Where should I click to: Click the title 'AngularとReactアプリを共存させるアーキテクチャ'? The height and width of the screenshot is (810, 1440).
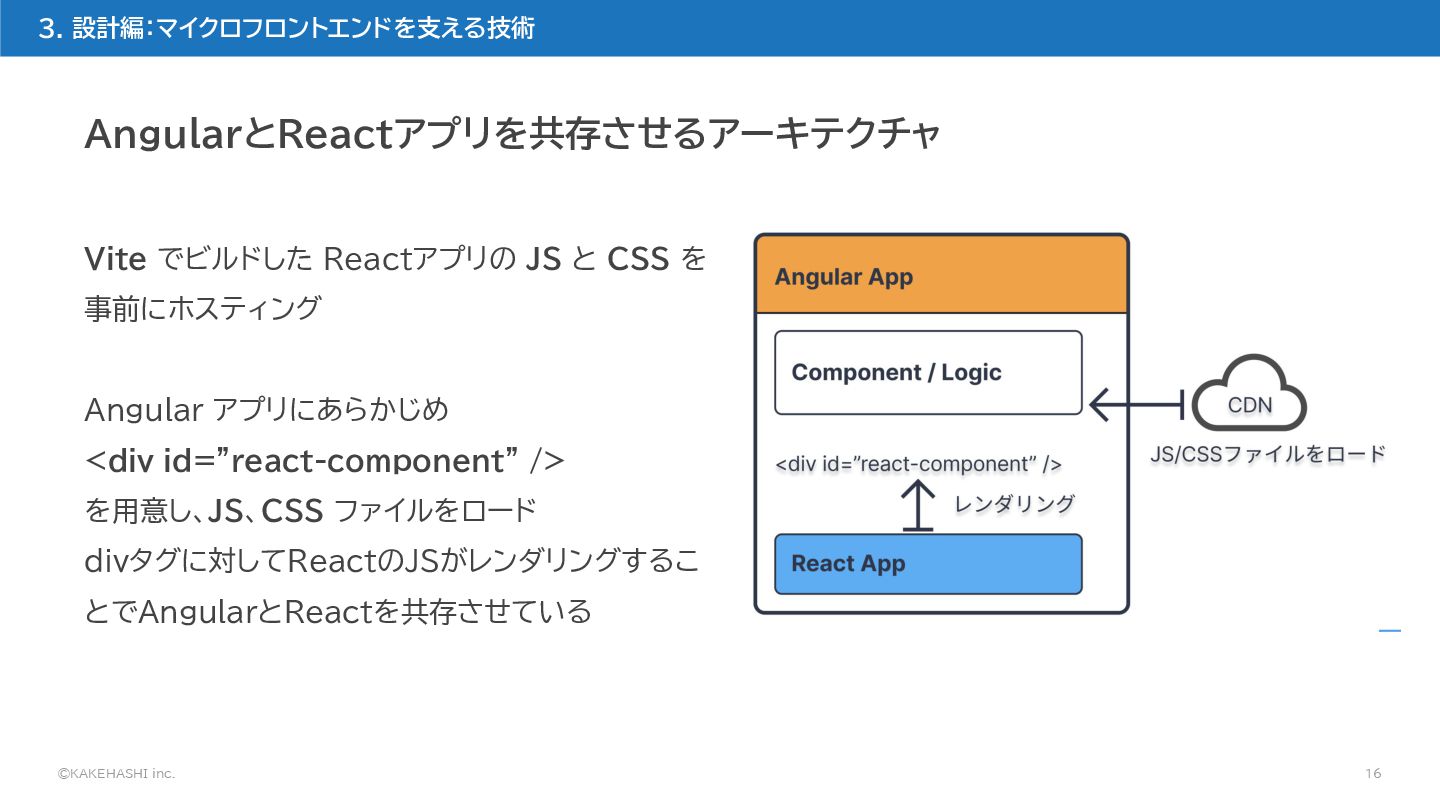coord(513,134)
